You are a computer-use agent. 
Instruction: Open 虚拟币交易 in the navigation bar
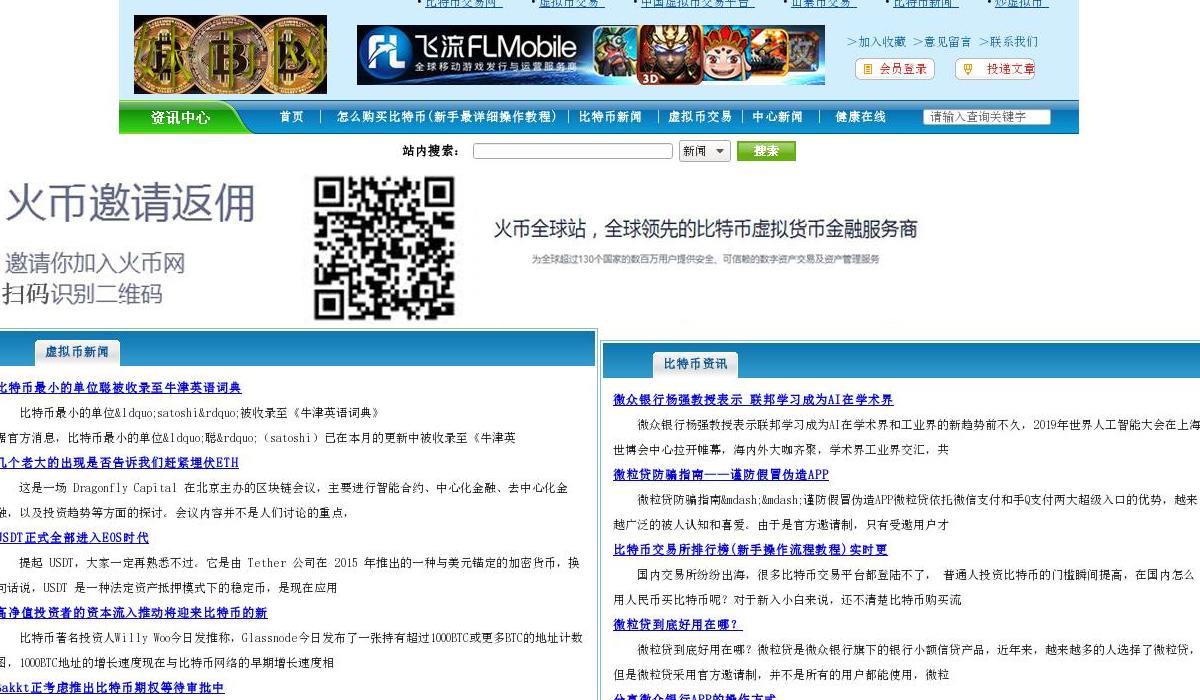tap(700, 117)
